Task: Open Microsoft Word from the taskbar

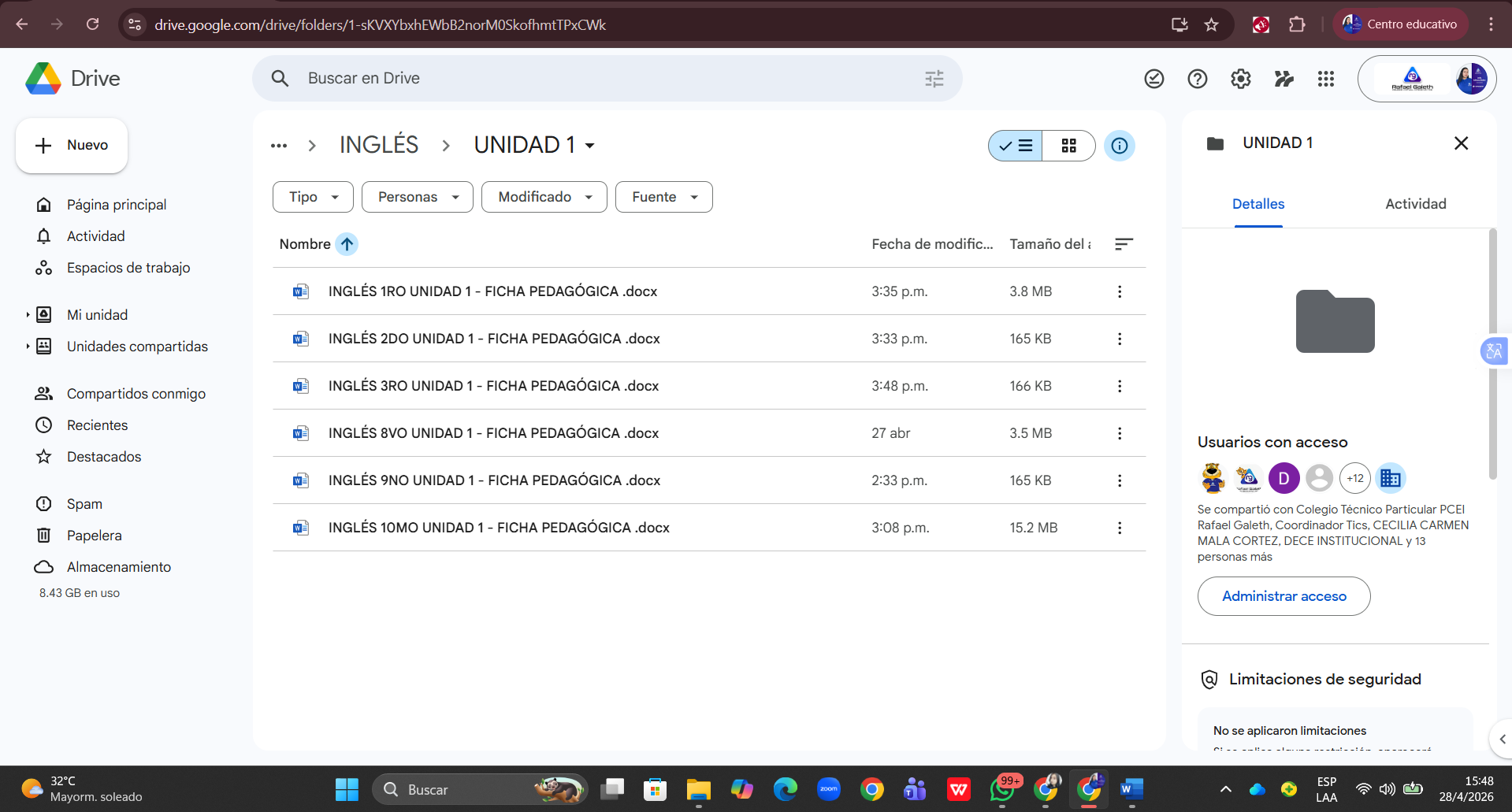Action: pos(1131,789)
